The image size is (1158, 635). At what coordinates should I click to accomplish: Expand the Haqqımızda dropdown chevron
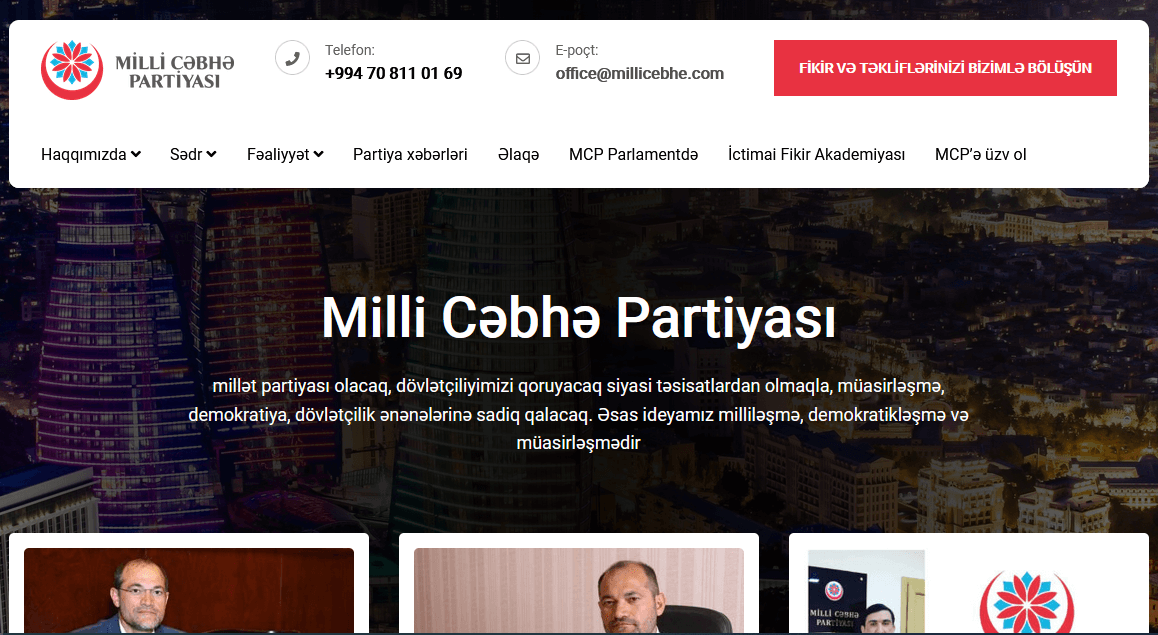136,154
